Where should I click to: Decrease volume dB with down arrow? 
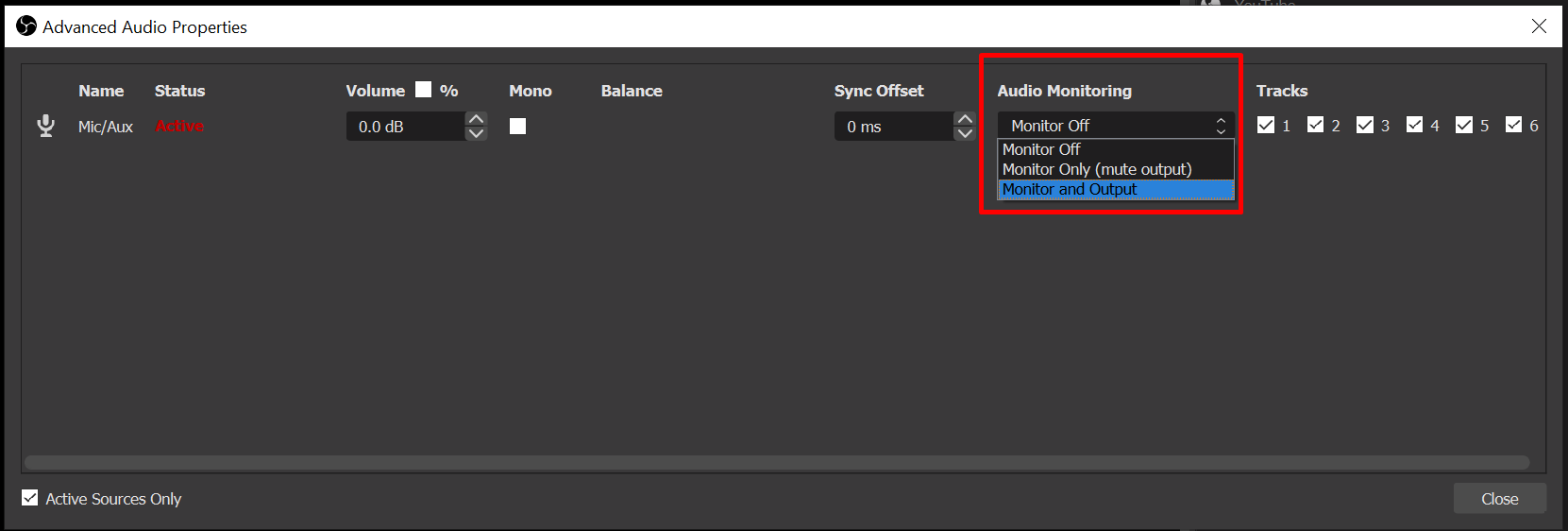(x=477, y=133)
